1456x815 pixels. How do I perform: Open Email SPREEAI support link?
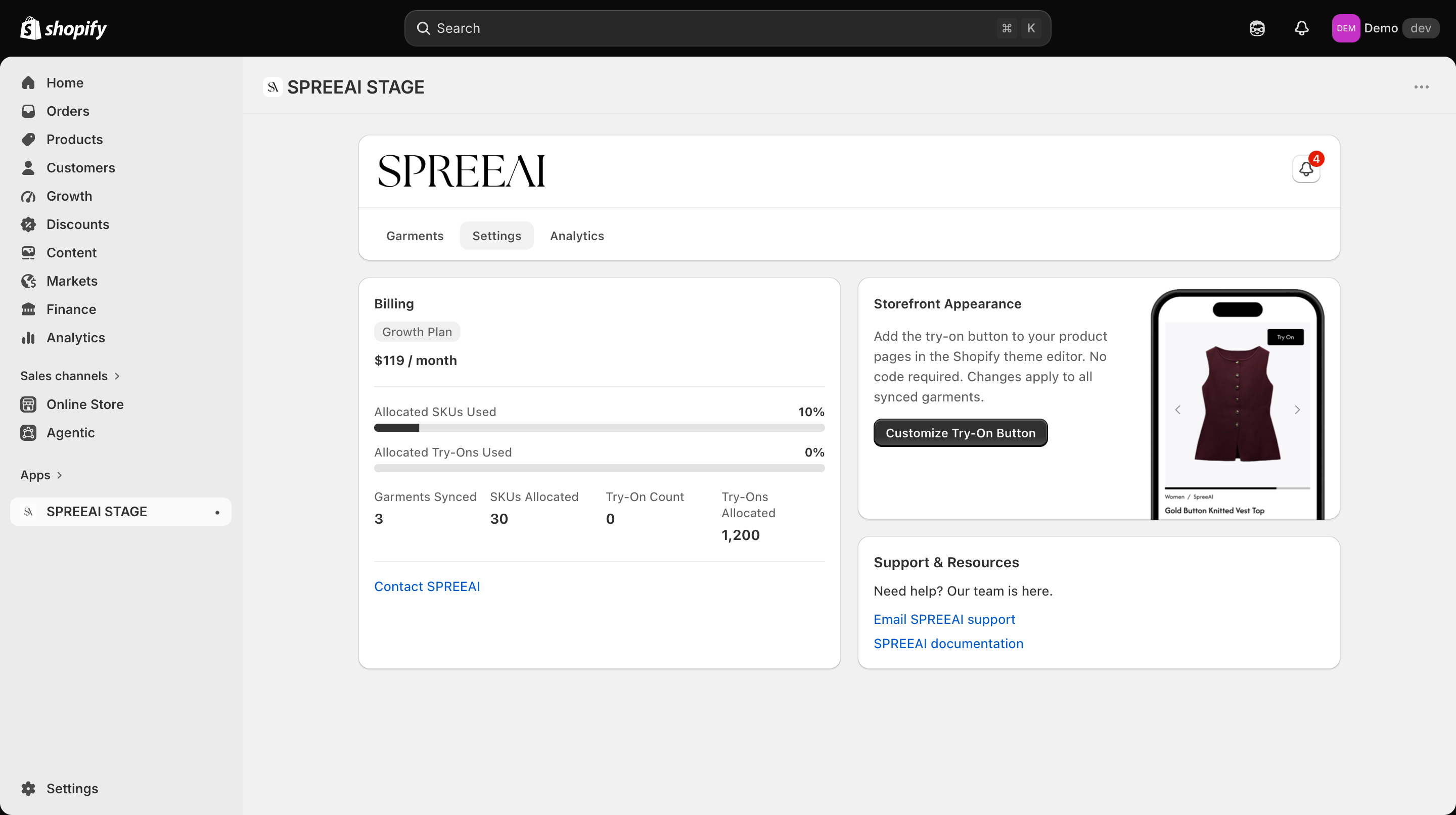click(x=944, y=619)
